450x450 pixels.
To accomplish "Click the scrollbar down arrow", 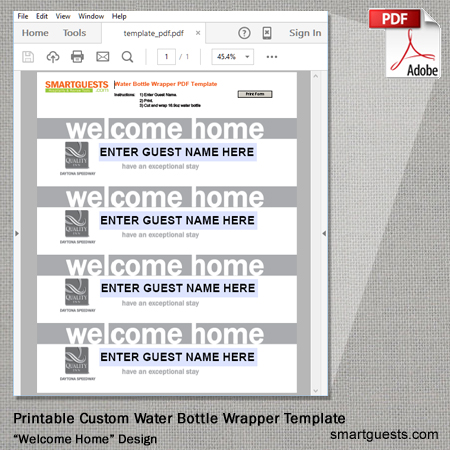I will 316,391.
